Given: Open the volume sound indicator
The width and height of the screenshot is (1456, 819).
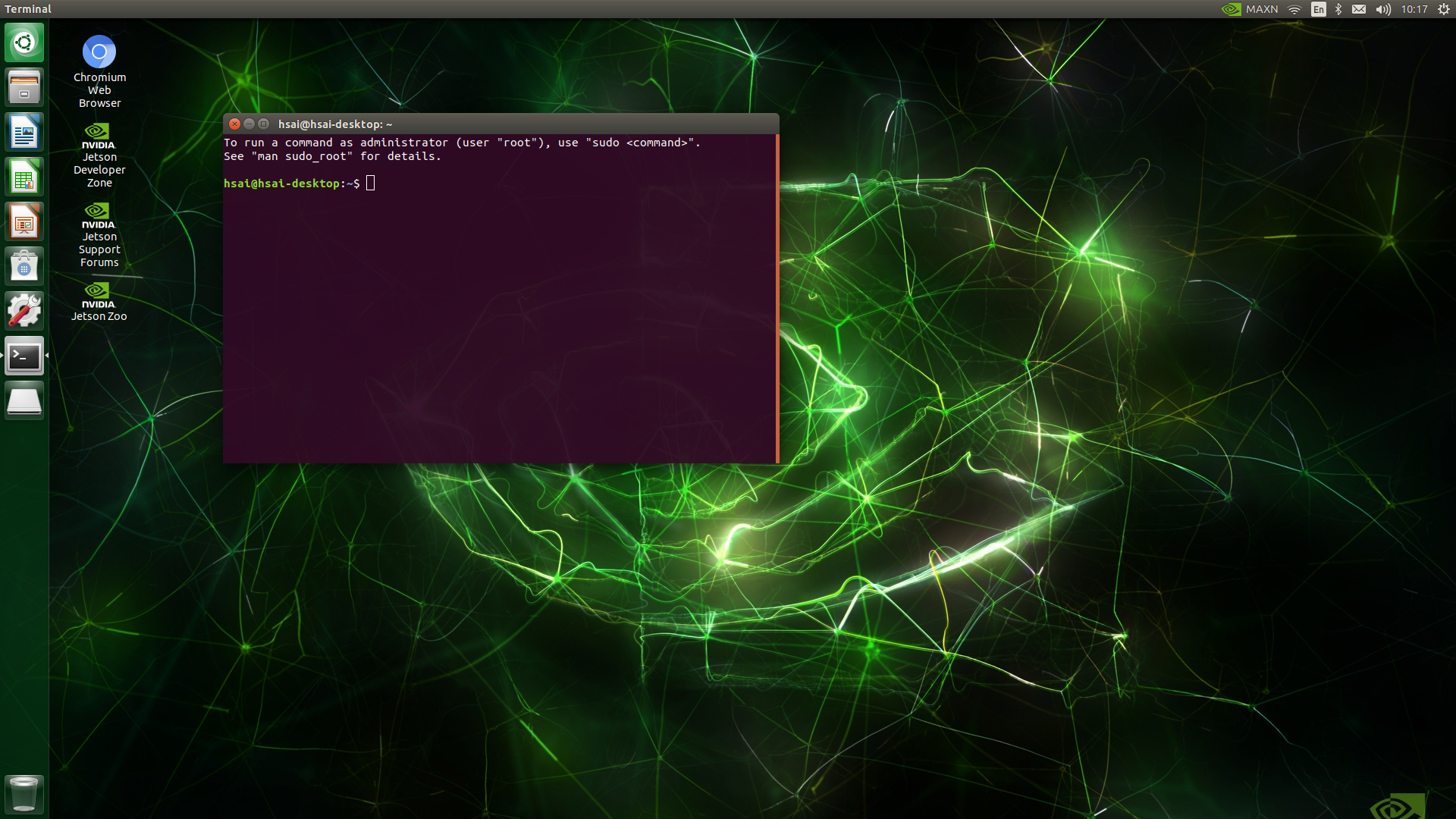Looking at the screenshot, I should click(1383, 9).
